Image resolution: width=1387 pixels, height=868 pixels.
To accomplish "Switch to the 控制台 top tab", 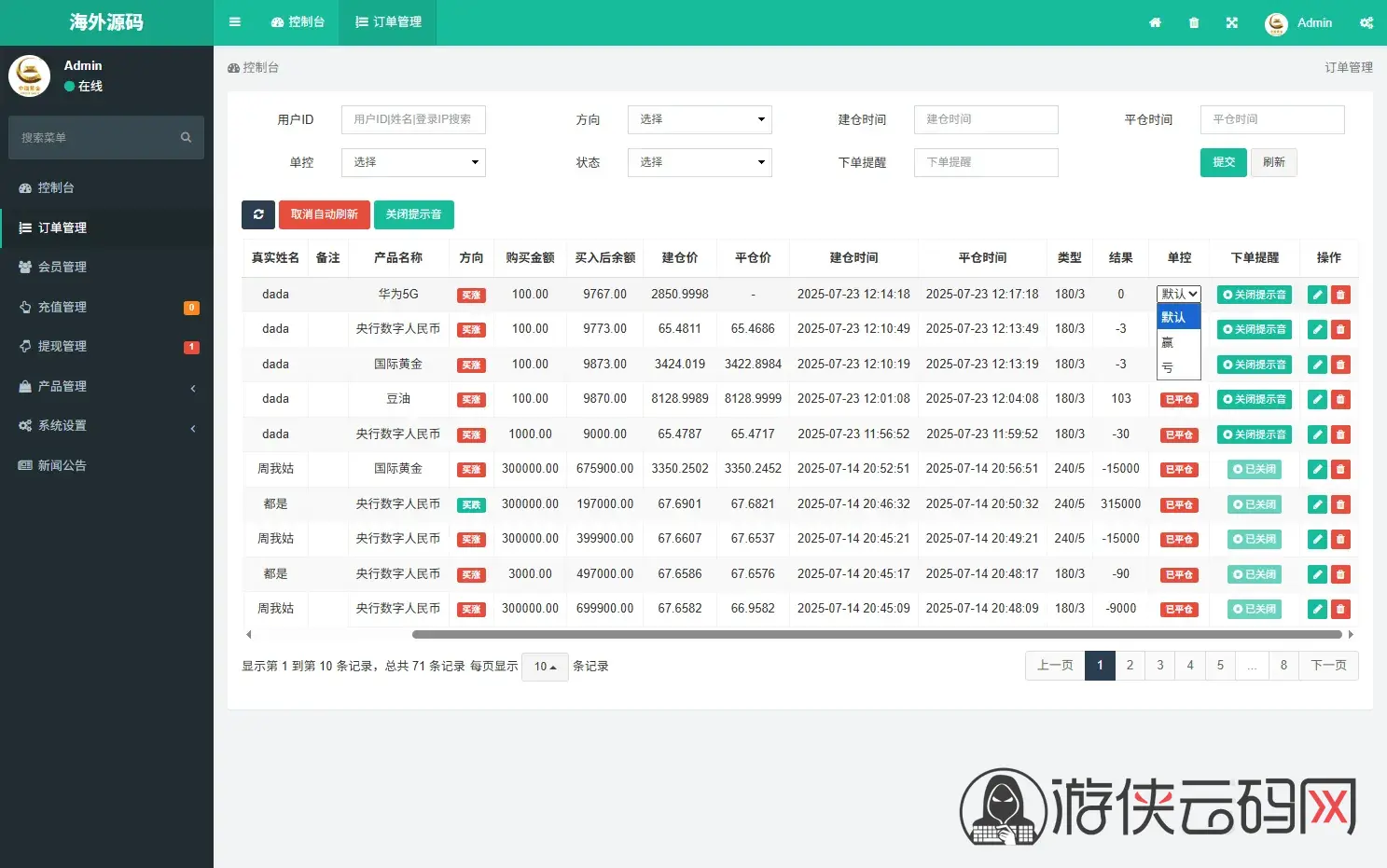I will point(298,22).
